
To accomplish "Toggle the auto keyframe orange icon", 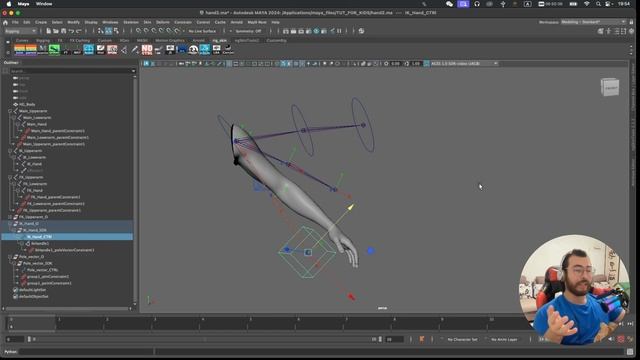I will tap(422, 339).
